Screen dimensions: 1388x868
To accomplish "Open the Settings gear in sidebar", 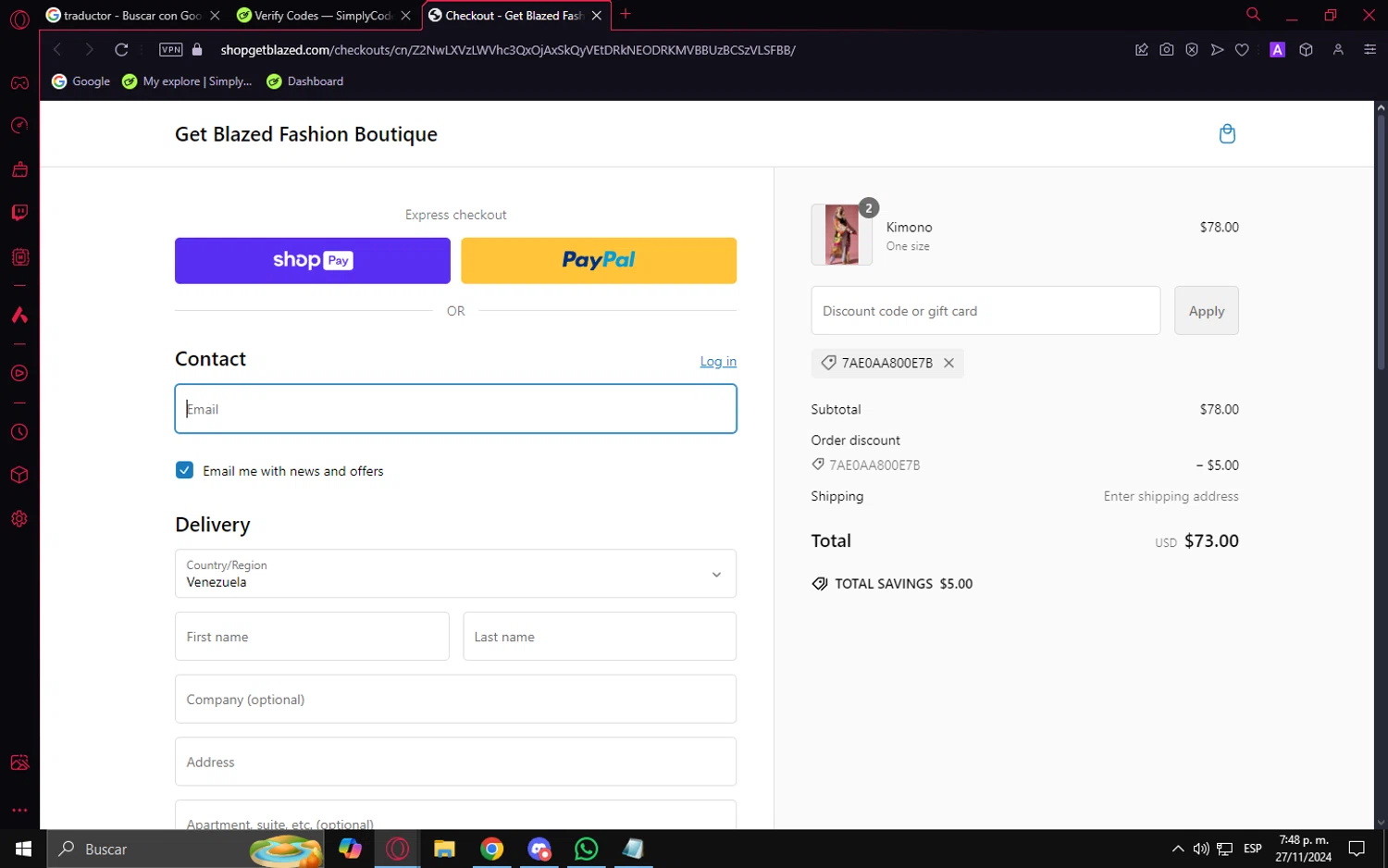I will tap(19, 519).
